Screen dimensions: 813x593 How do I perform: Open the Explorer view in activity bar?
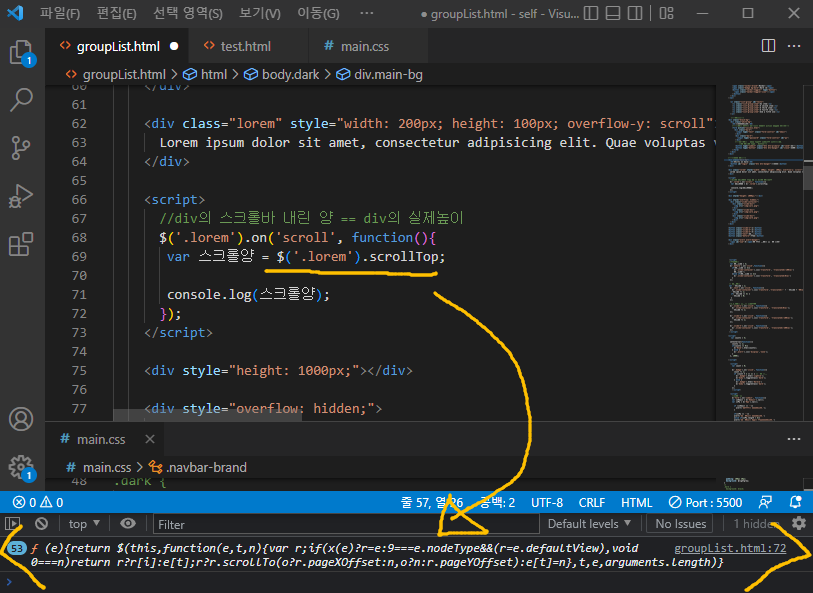[x=21, y=52]
